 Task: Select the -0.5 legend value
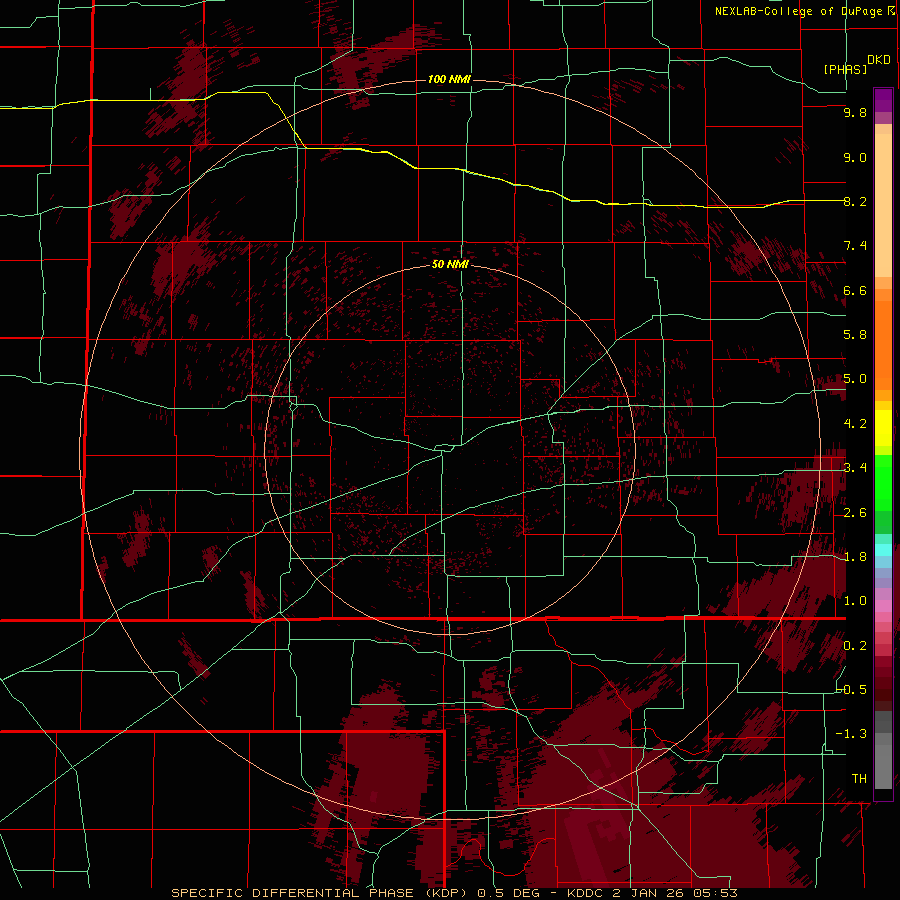coord(852,690)
